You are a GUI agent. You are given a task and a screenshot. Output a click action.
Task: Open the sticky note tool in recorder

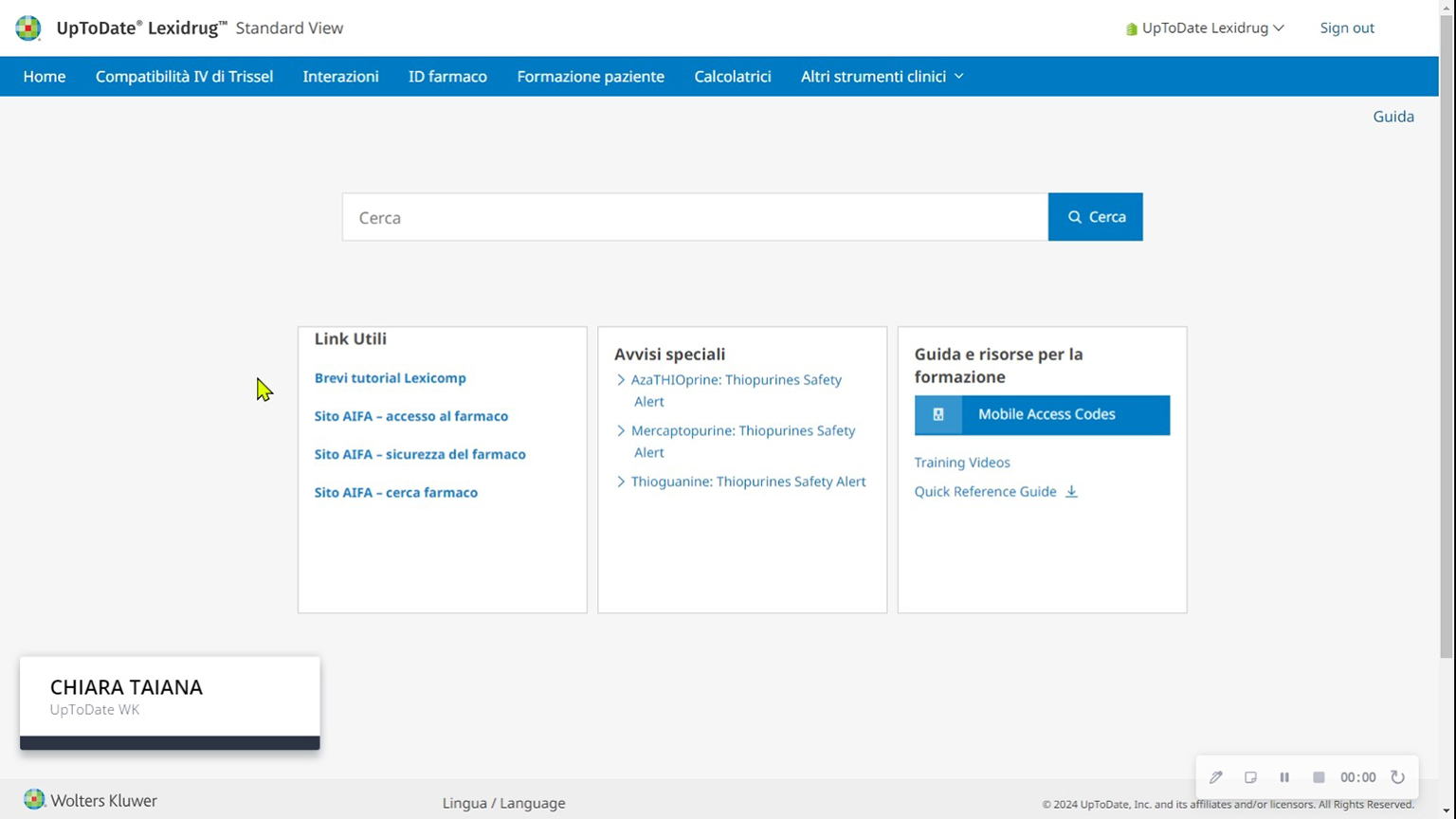point(1250,777)
